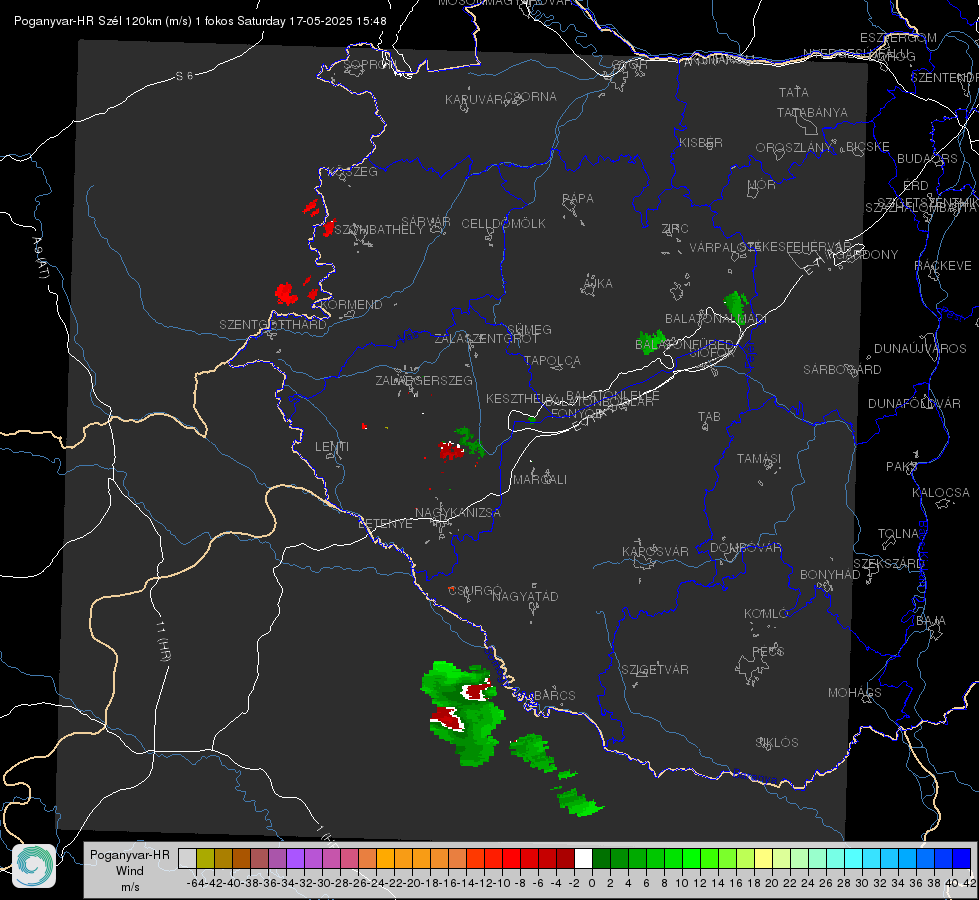The image size is (979, 900).
Task: Click the KÖRMEND town label
Action: coord(352,305)
